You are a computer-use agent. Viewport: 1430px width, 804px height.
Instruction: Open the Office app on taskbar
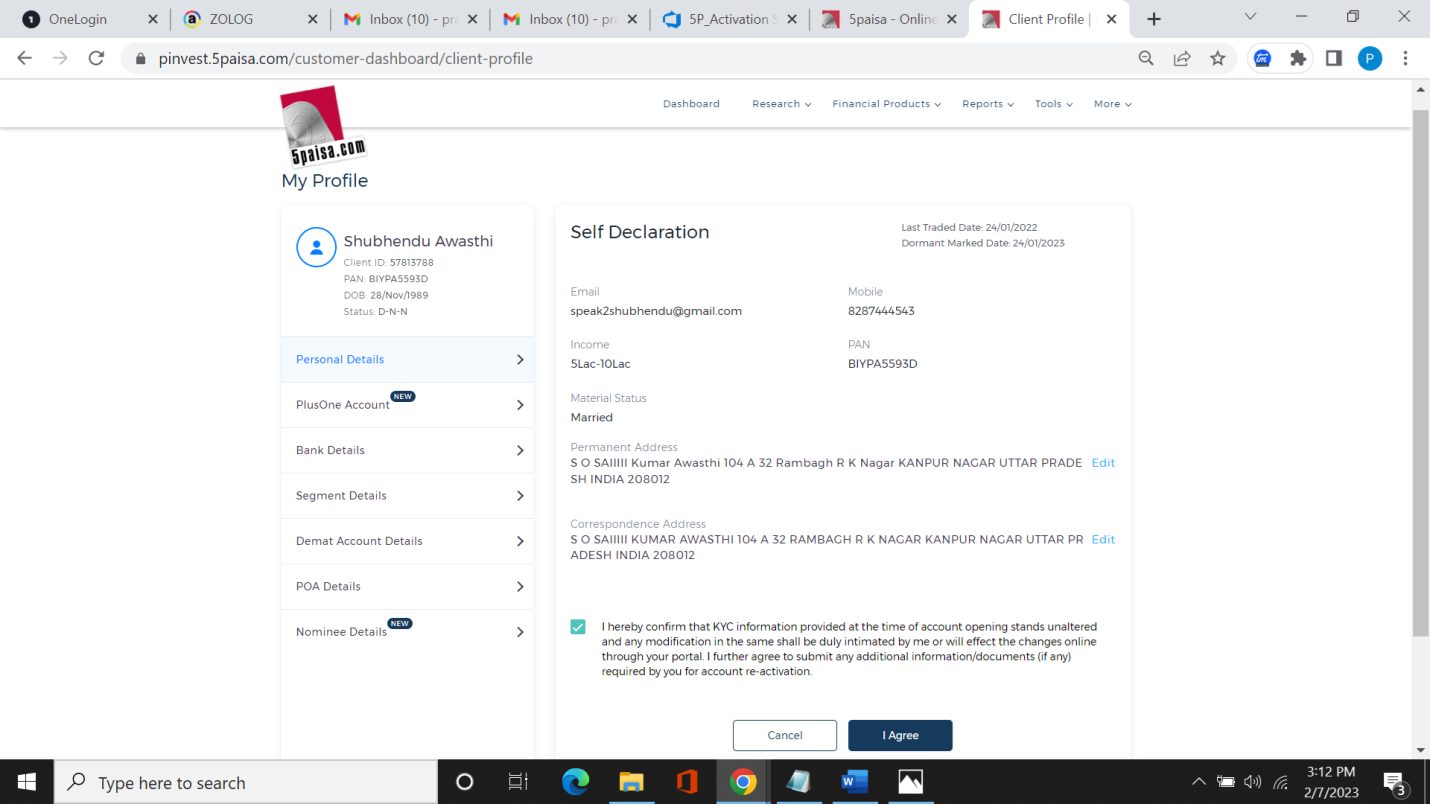(687, 782)
